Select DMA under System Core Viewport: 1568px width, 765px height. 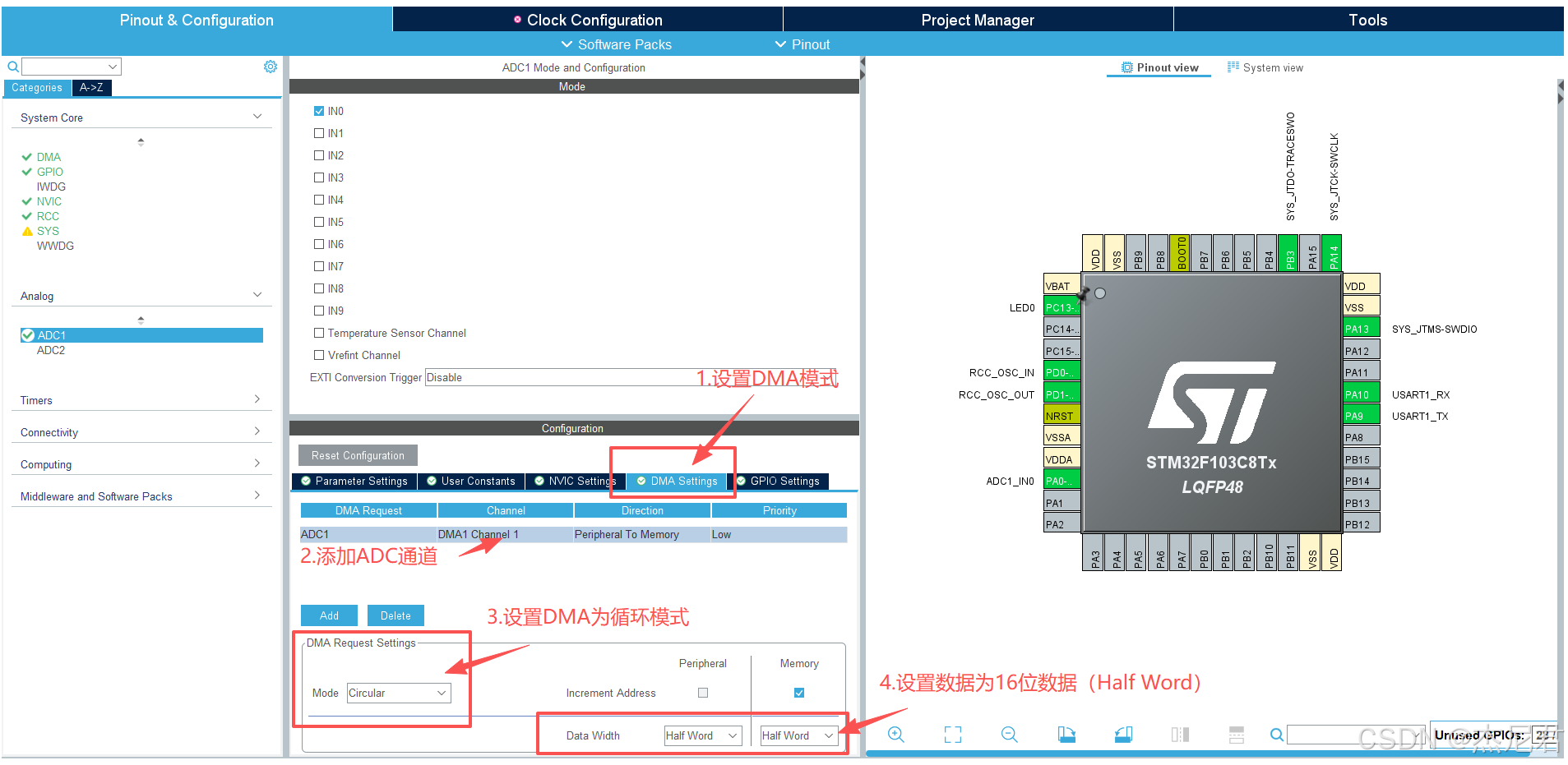(x=49, y=157)
